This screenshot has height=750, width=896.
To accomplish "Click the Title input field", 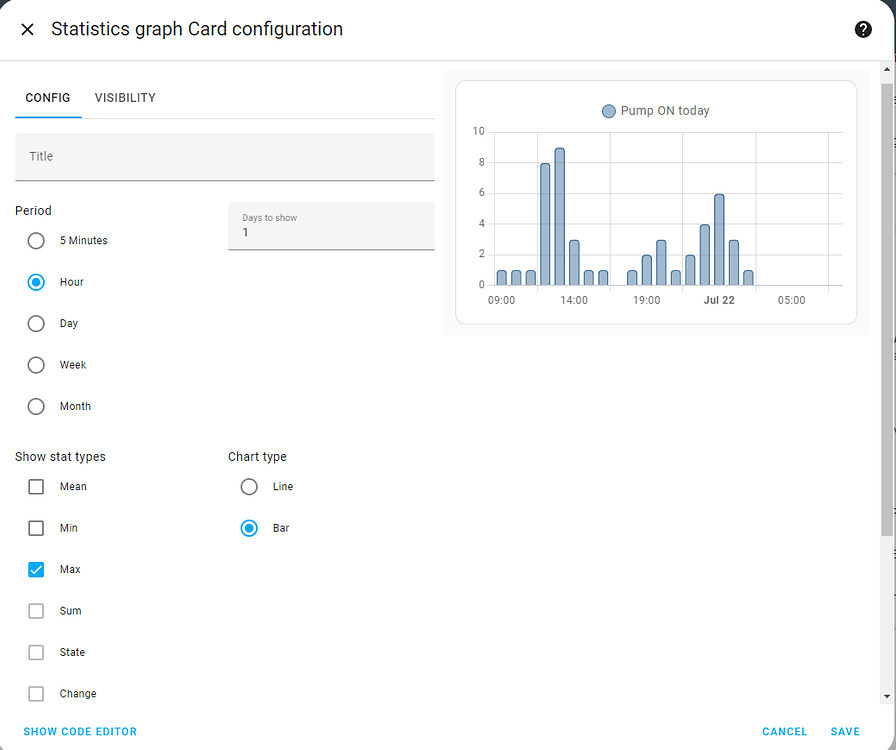I will [225, 156].
